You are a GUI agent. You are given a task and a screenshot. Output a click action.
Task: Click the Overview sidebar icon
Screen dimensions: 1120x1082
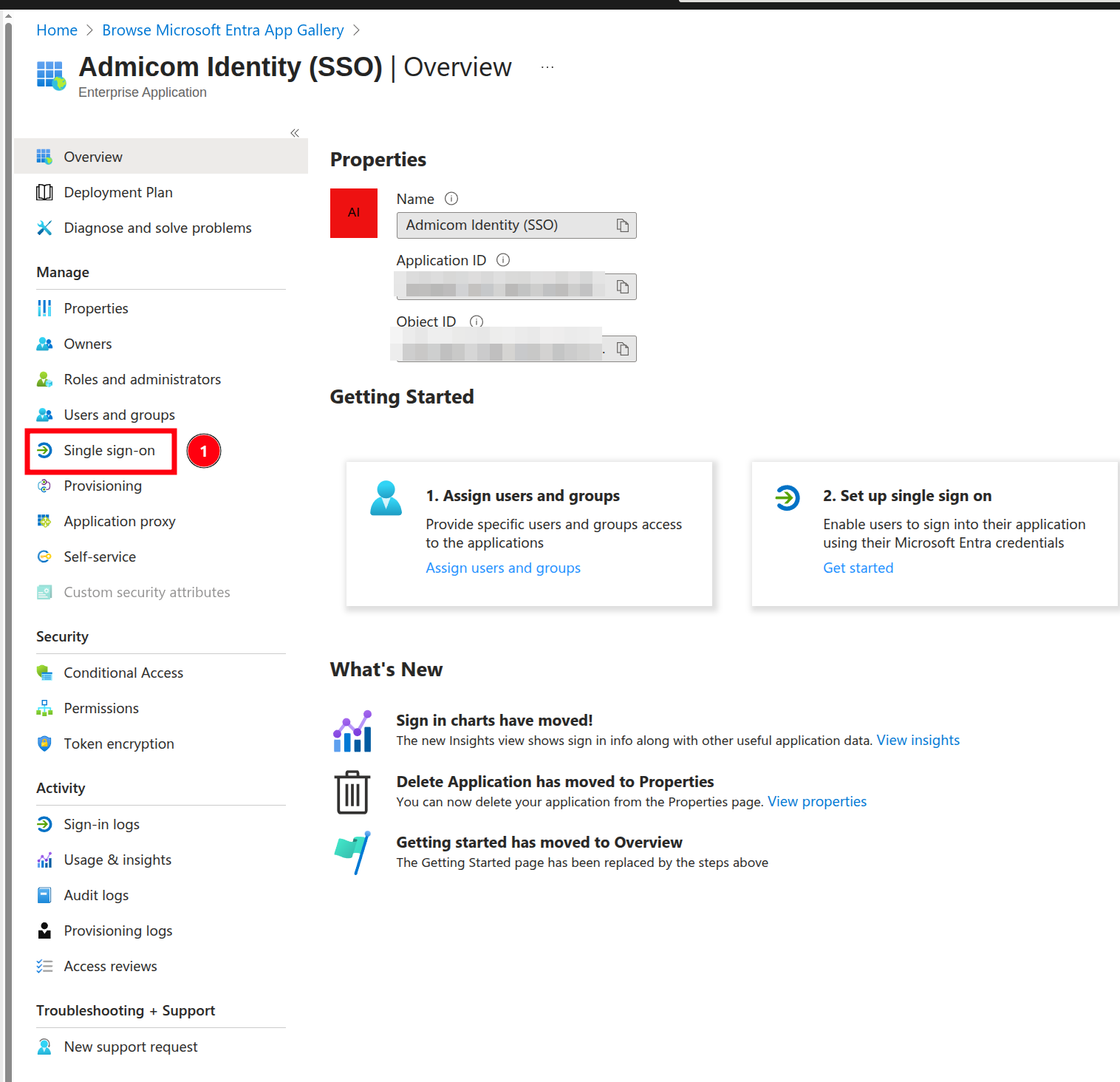click(x=44, y=157)
